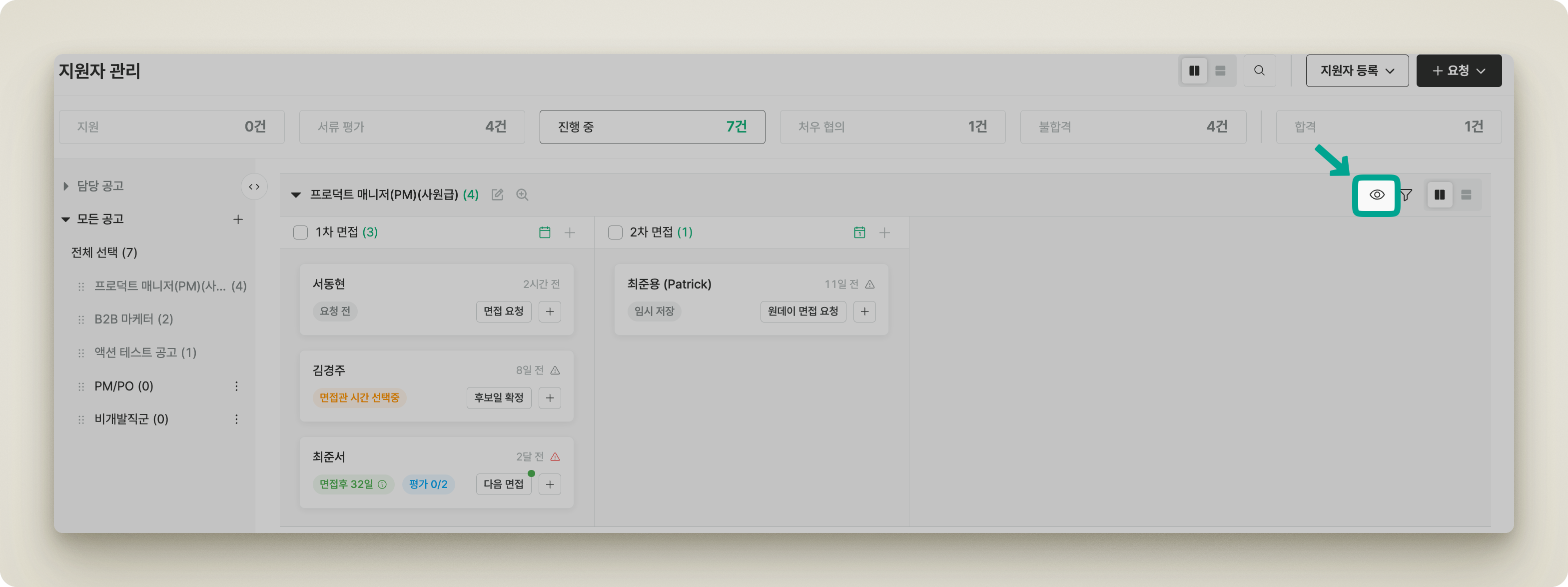
Task: Click the search magnifier in header
Action: tap(1259, 70)
